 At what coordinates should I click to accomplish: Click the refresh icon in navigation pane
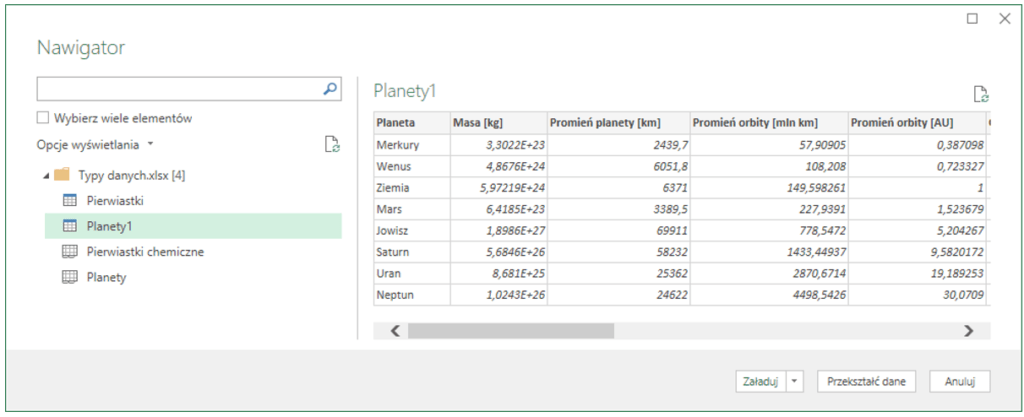tap(333, 145)
